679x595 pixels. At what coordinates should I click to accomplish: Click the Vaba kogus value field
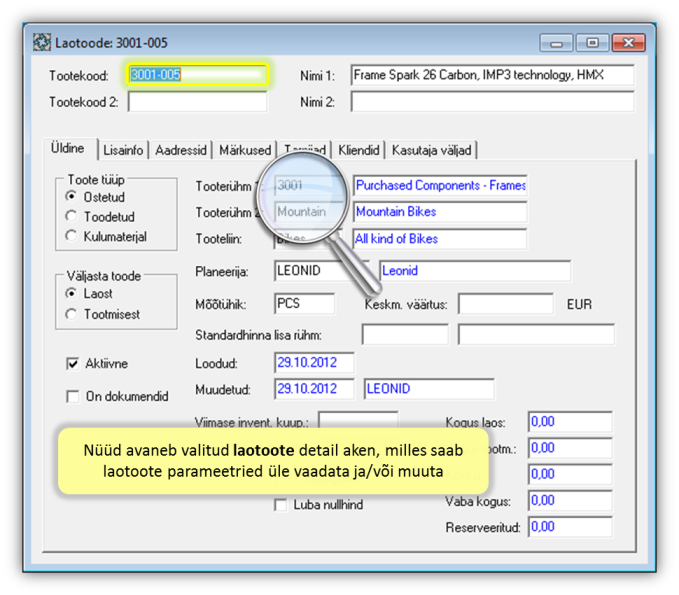(570, 501)
